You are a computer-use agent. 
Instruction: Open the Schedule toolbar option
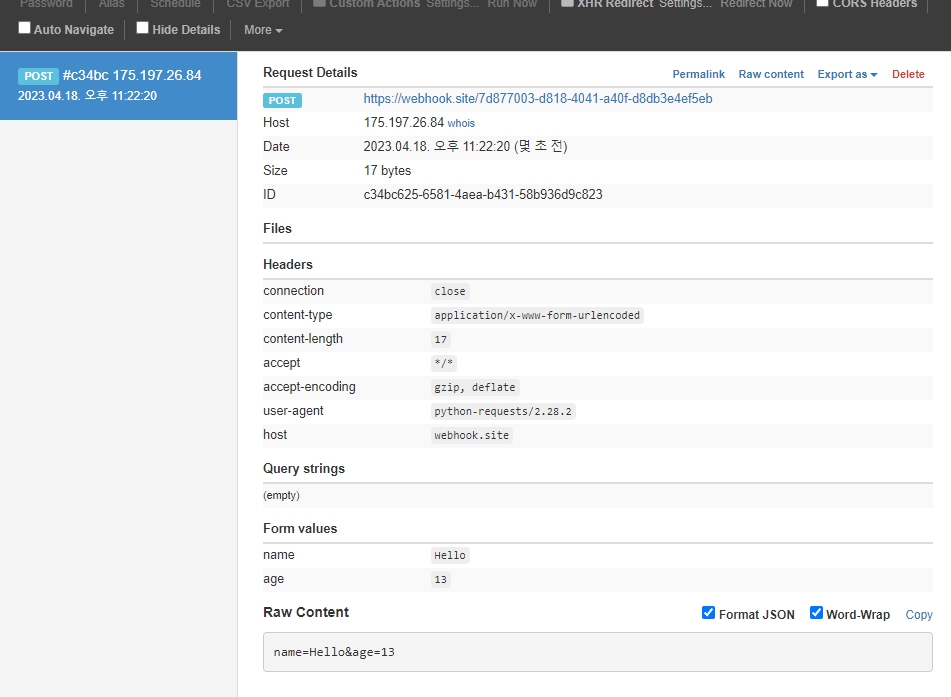click(x=175, y=4)
